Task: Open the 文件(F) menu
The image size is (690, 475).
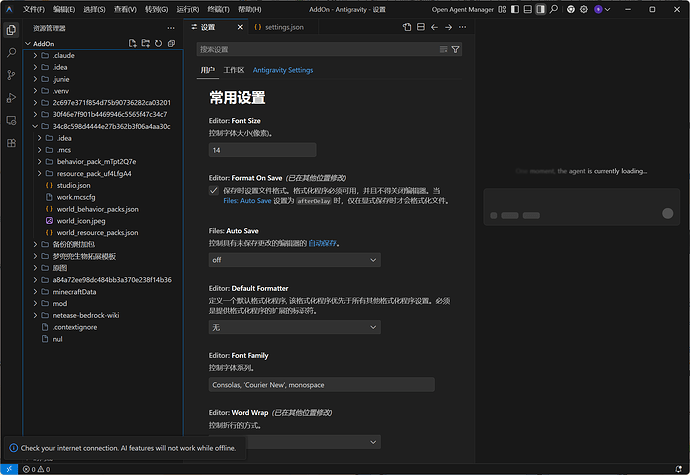Action: point(34,9)
